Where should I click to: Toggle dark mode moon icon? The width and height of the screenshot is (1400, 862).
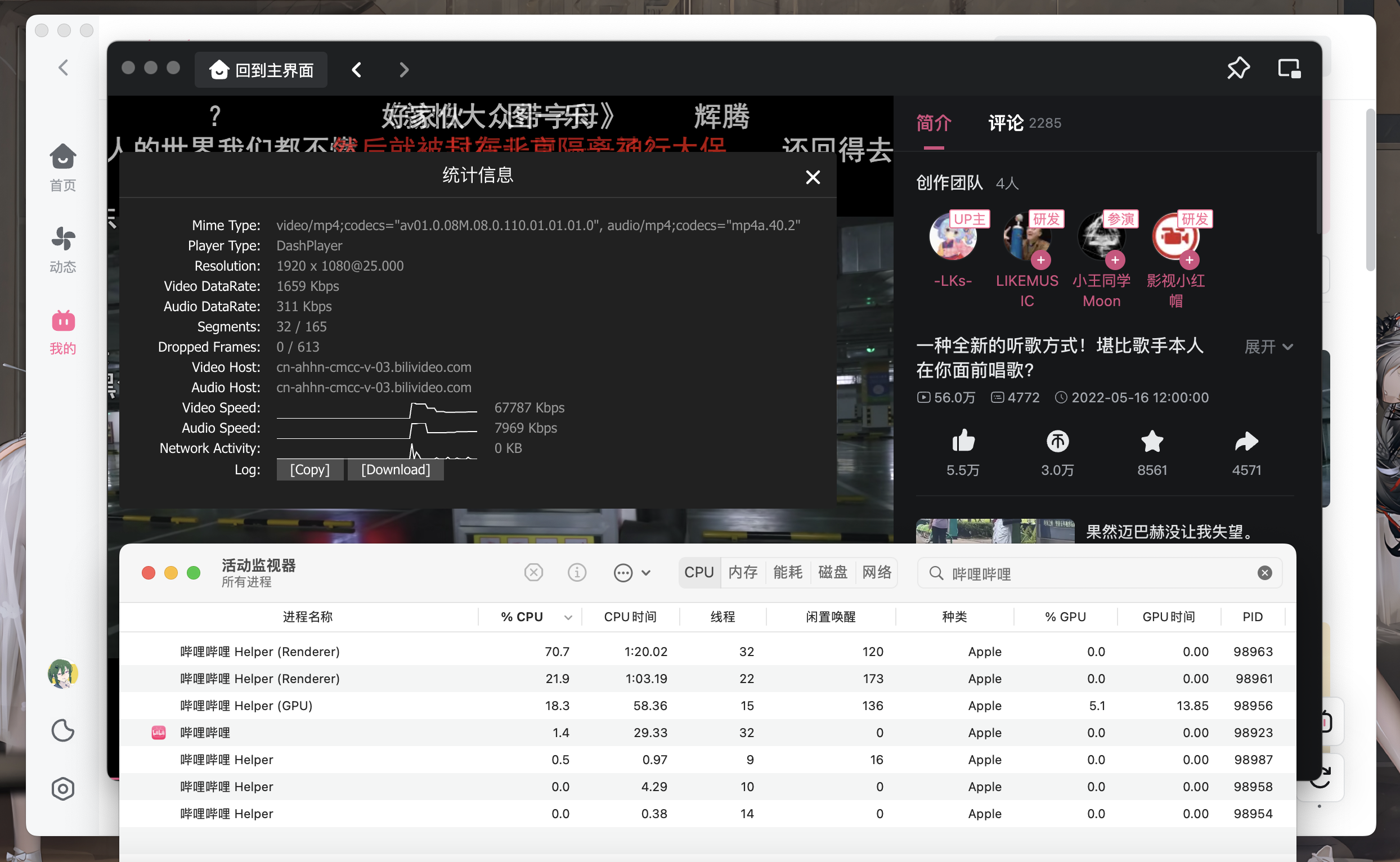pos(62,730)
